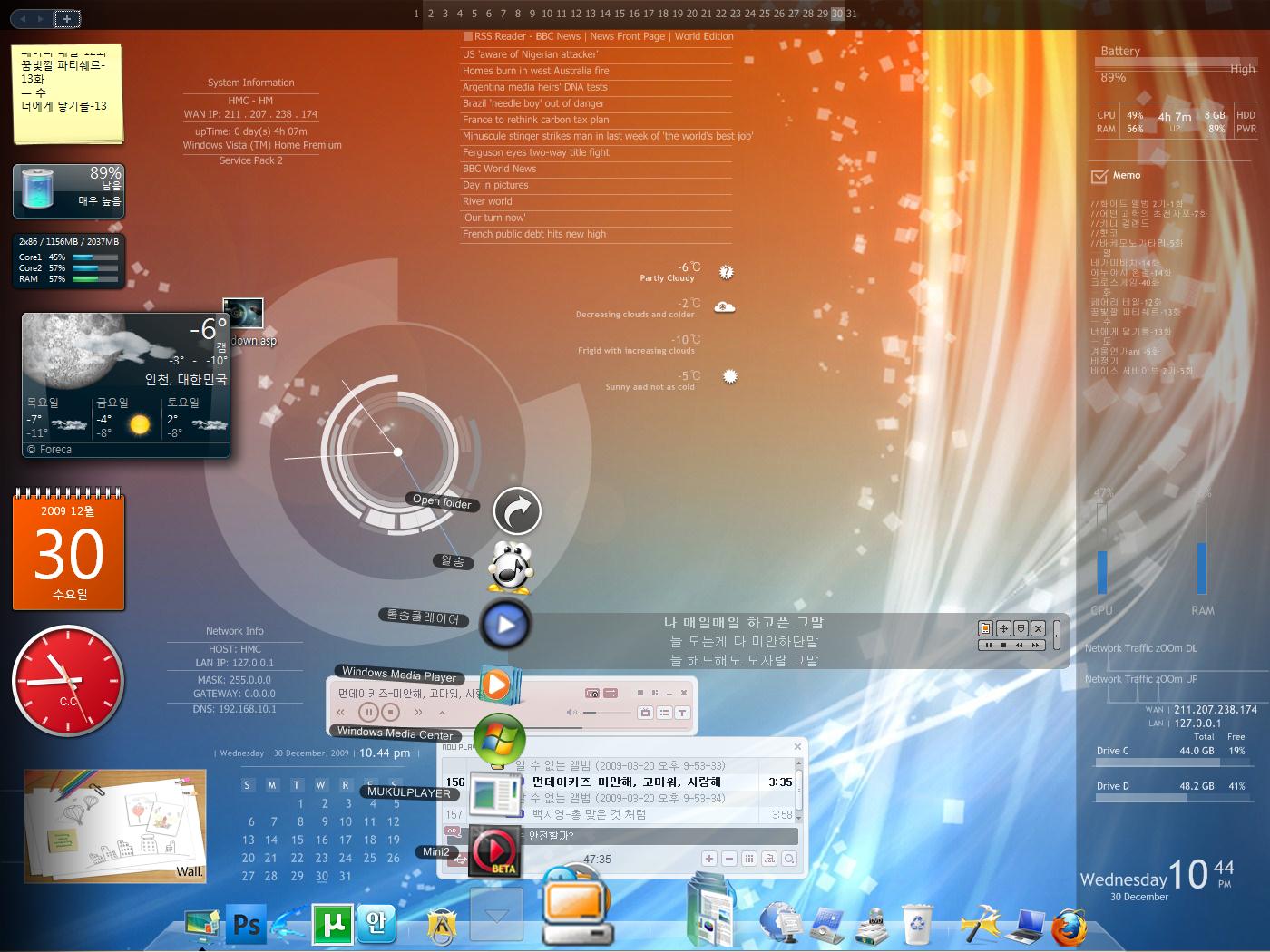Toggle repeat mode in mini player

[592, 693]
